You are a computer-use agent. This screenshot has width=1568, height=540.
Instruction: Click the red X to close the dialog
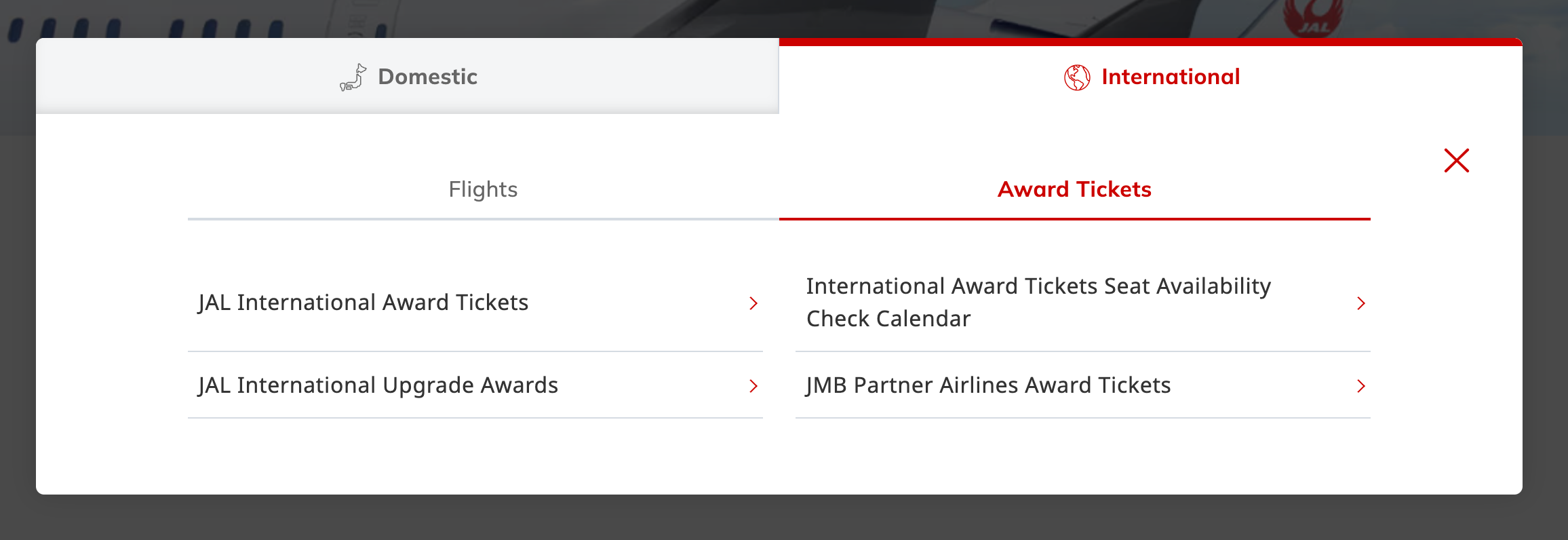(1456, 160)
